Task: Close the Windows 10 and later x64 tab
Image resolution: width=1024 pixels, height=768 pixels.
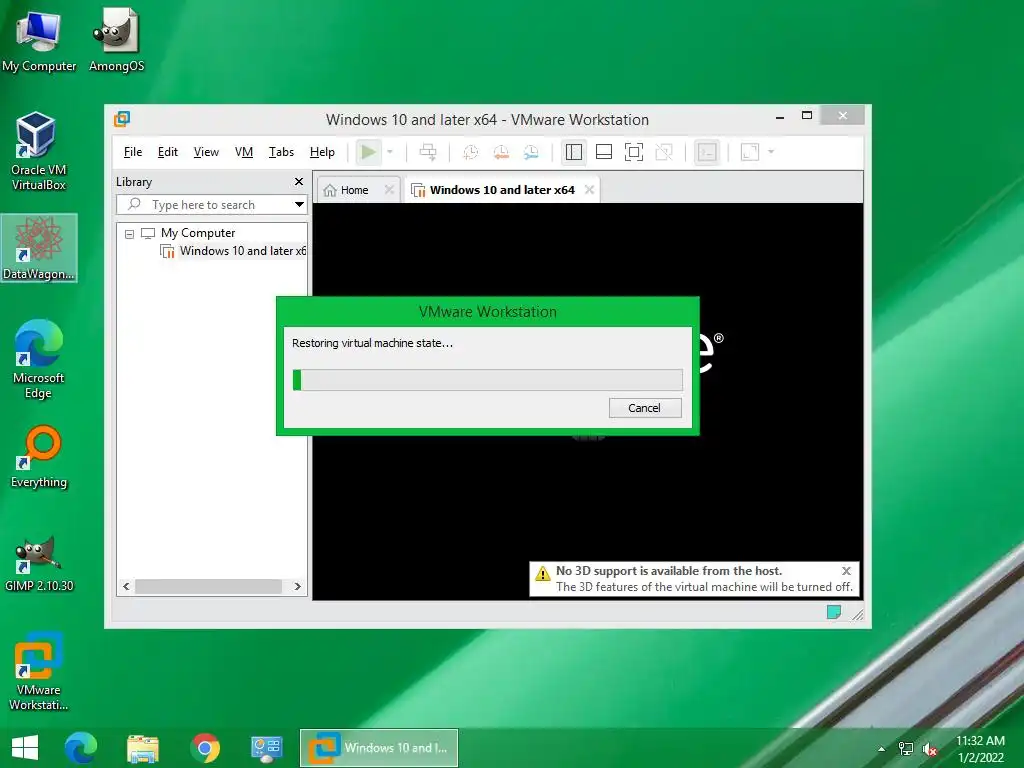Action: pyautogui.click(x=589, y=190)
